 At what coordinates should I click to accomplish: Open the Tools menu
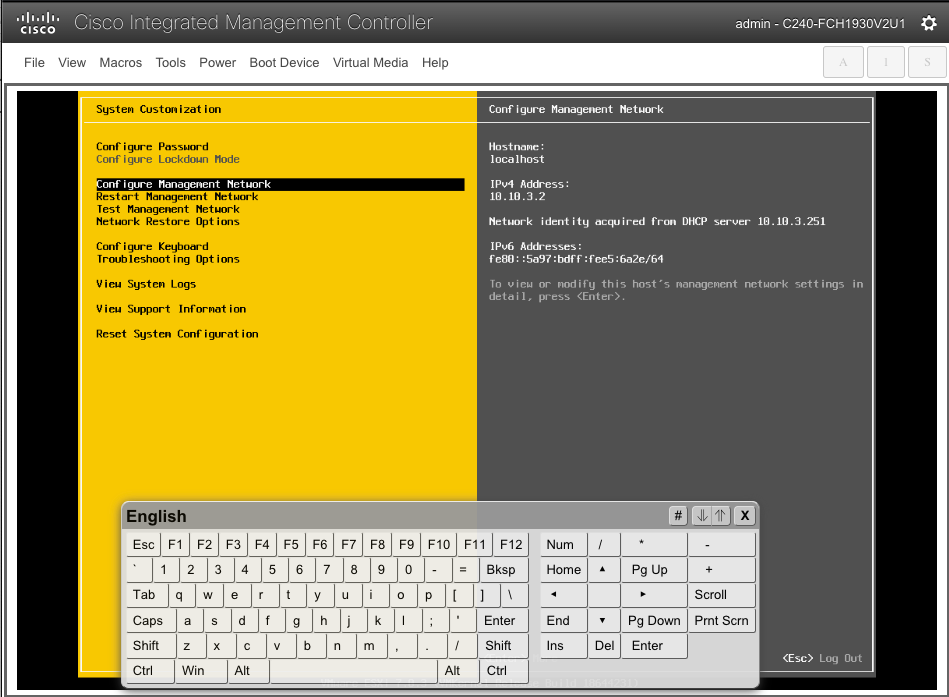(x=171, y=62)
